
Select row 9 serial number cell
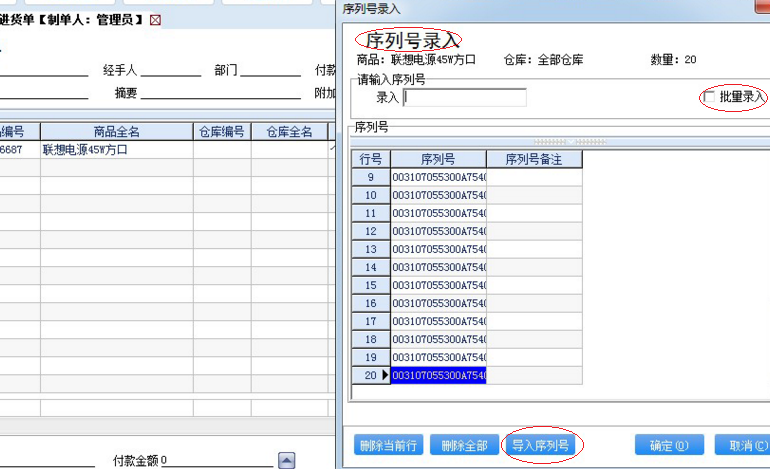pyautogui.click(x=438, y=177)
